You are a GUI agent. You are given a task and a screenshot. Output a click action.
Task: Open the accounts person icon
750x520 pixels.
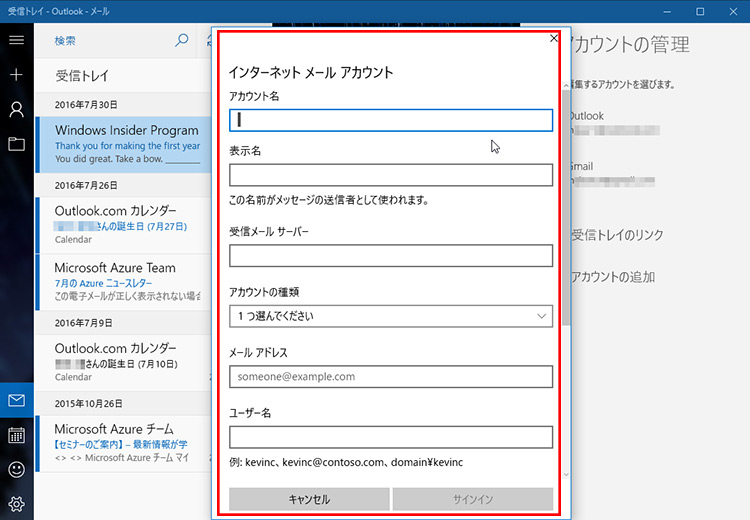[16, 109]
